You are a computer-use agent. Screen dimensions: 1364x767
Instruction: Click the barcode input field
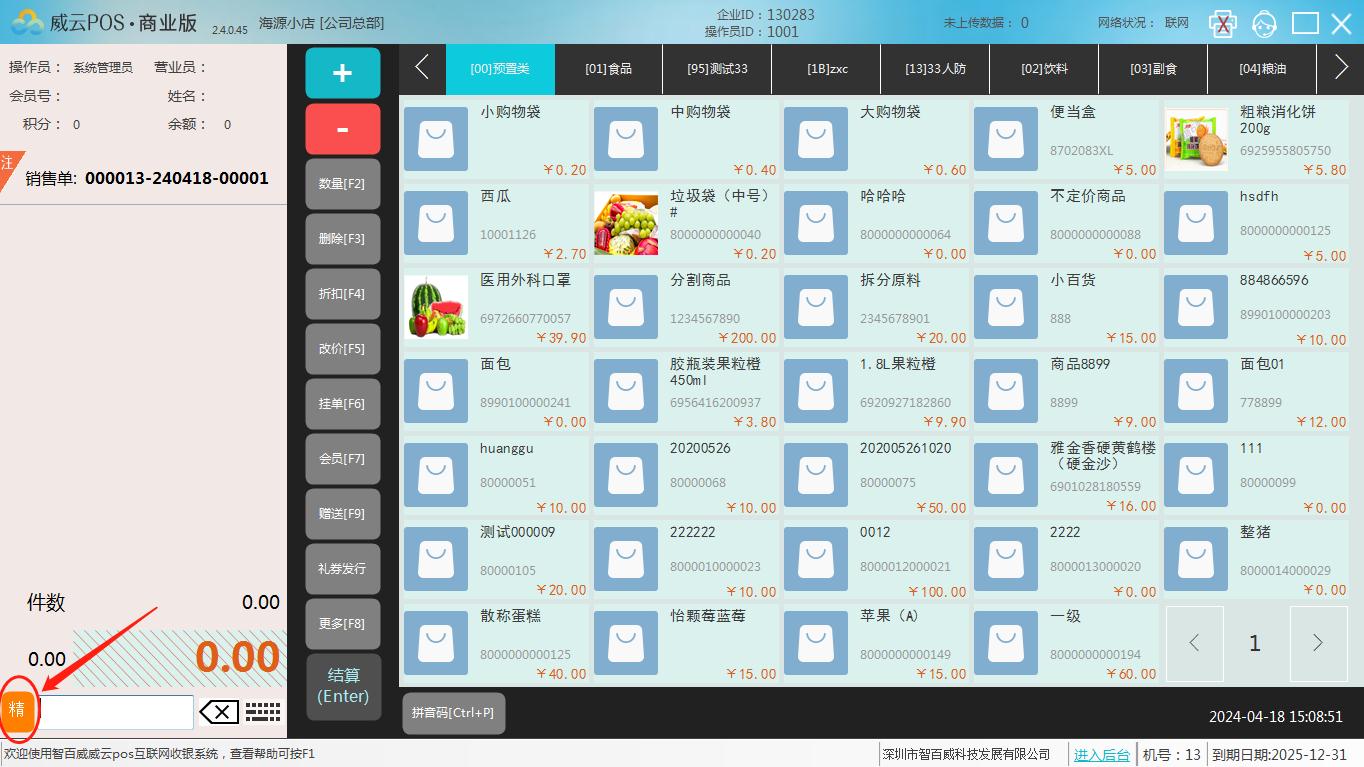(x=116, y=712)
